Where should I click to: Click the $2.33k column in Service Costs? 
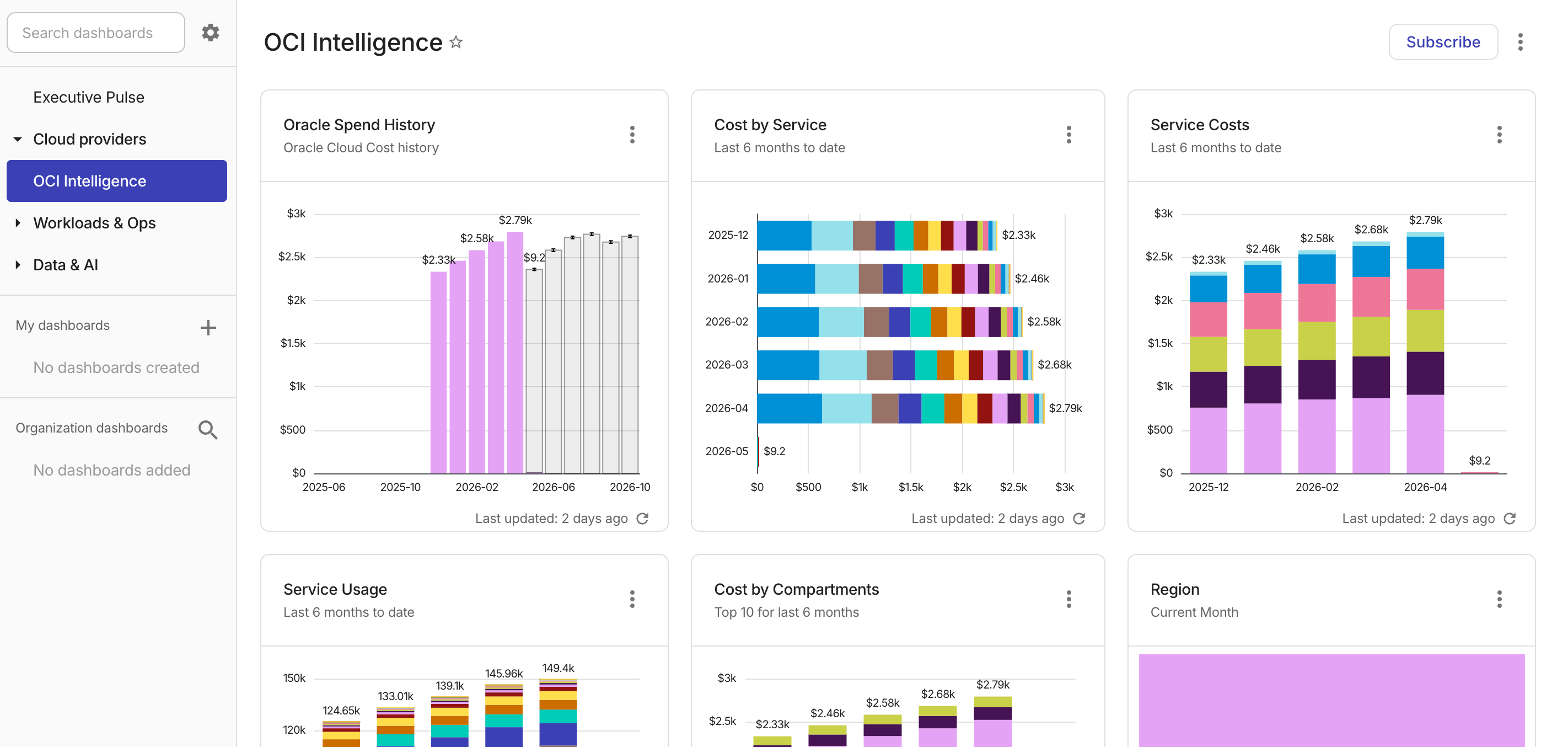(1209, 373)
